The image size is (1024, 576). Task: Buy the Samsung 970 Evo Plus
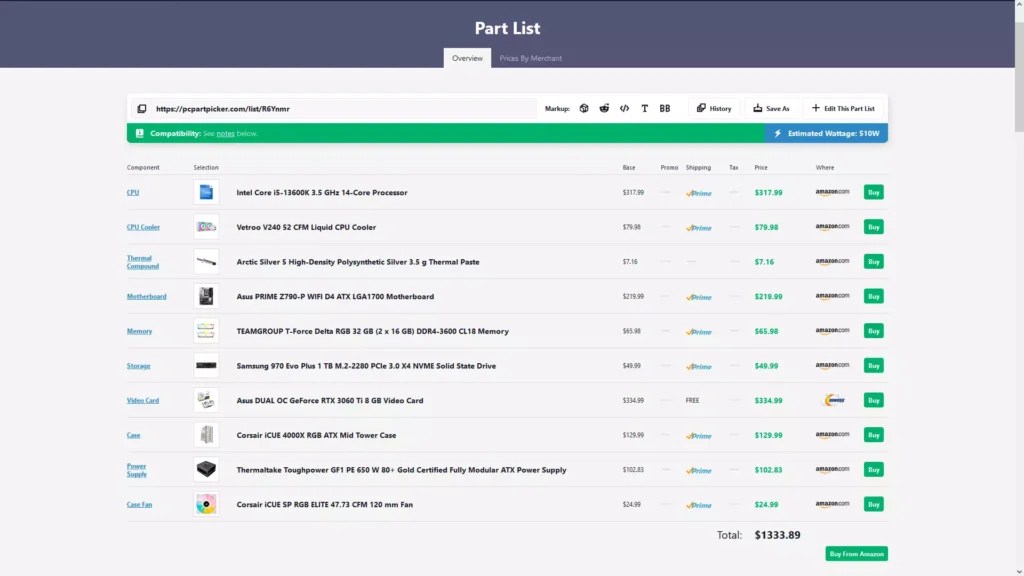[873, 366]
